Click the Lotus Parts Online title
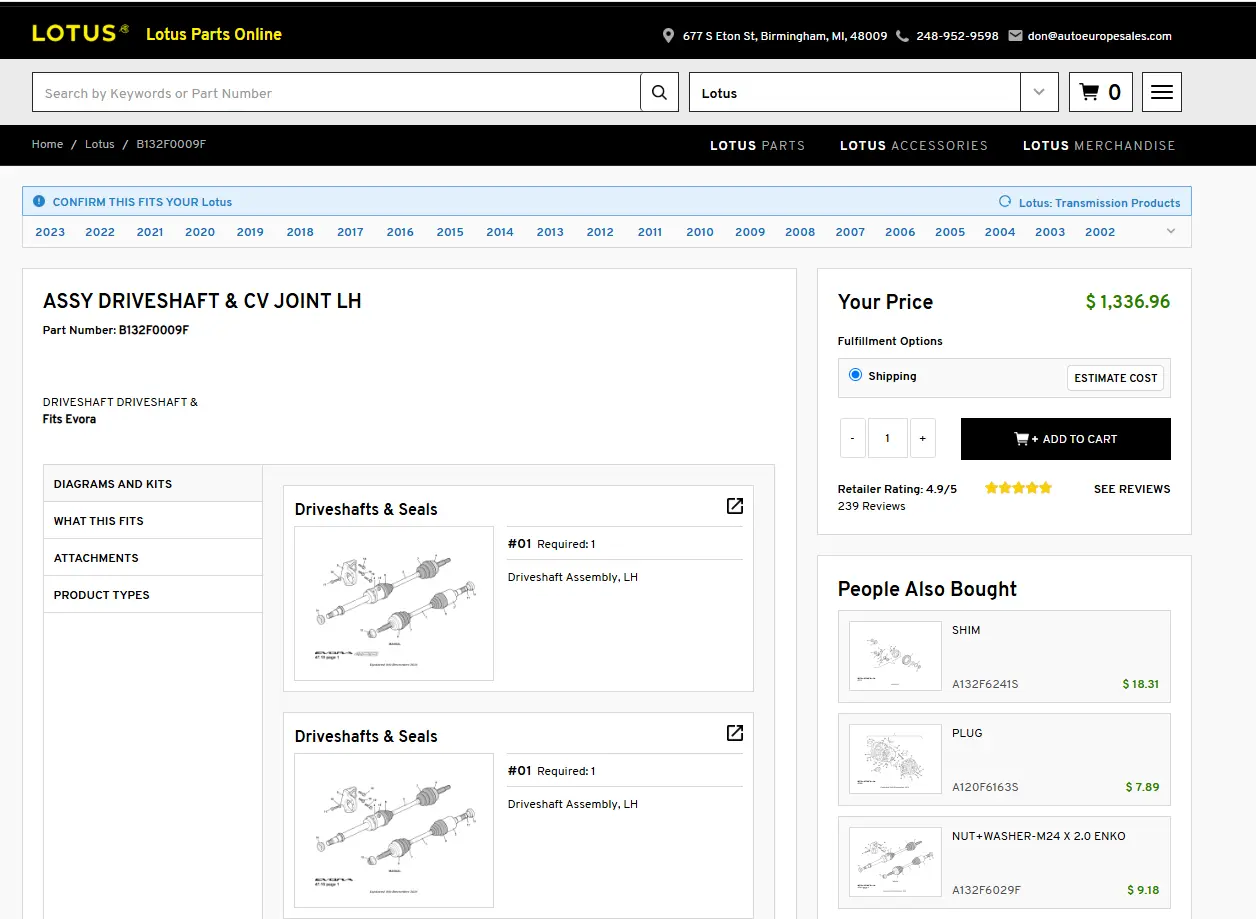Screen dimensions: 1256x919 (214, 34)
